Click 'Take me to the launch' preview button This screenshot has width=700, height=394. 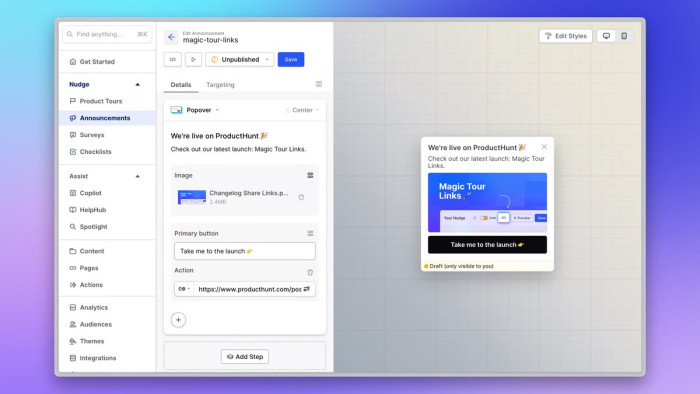click(x=487, y=245)
